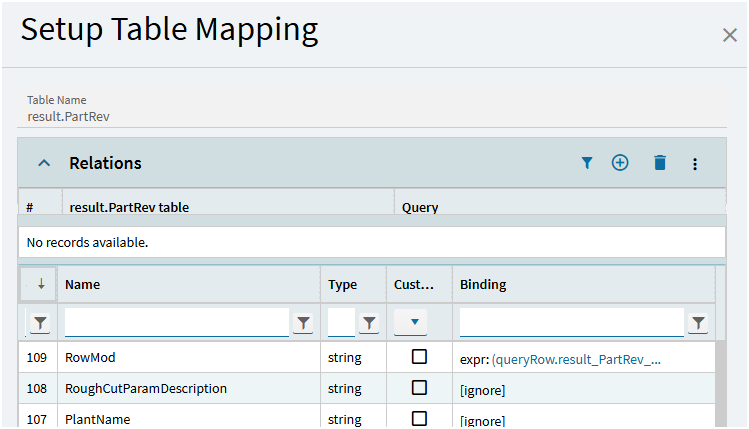Click the Name filter input field
This screenshot has width=749, height=429.
pos(176,322)
